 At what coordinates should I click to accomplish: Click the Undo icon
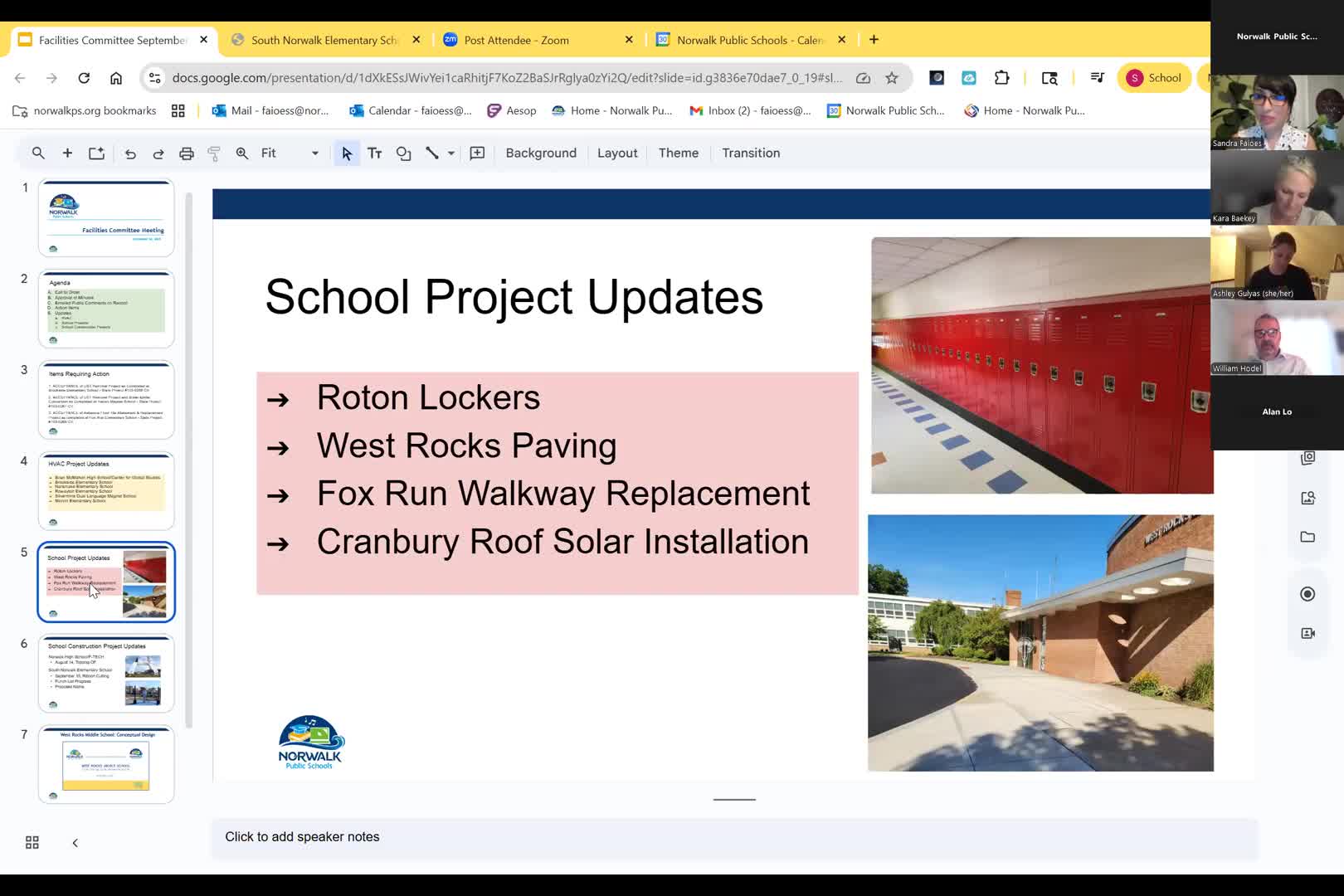[130, 153]
